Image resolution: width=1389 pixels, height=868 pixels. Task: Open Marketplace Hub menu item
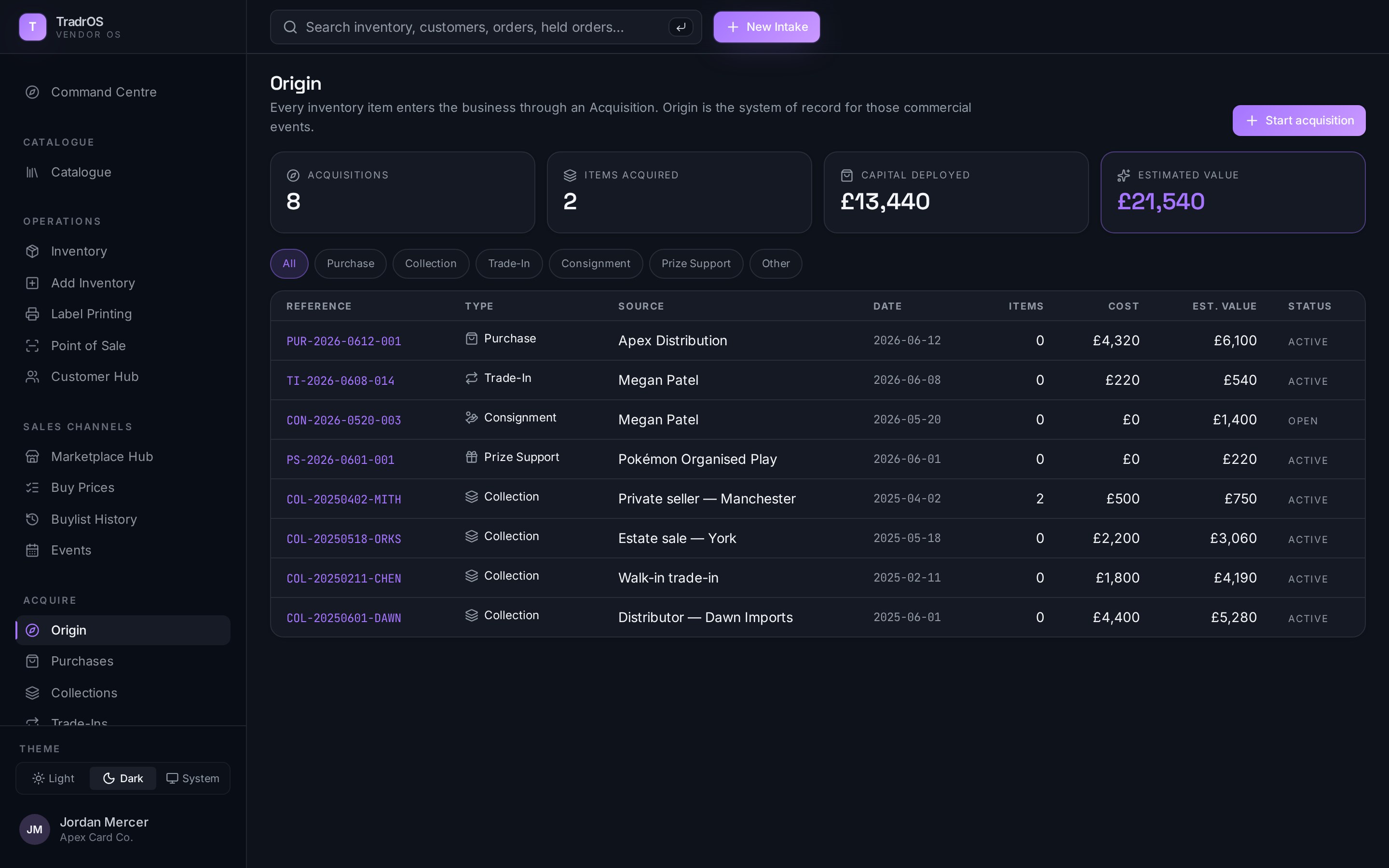(123, 456)
